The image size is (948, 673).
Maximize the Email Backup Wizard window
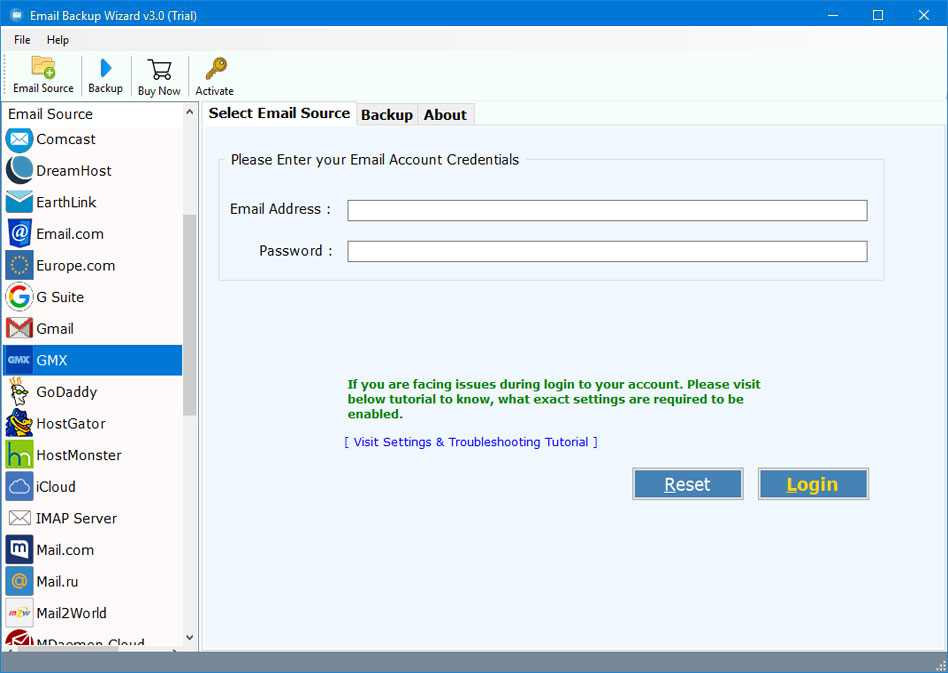click(x=878, y=15)
